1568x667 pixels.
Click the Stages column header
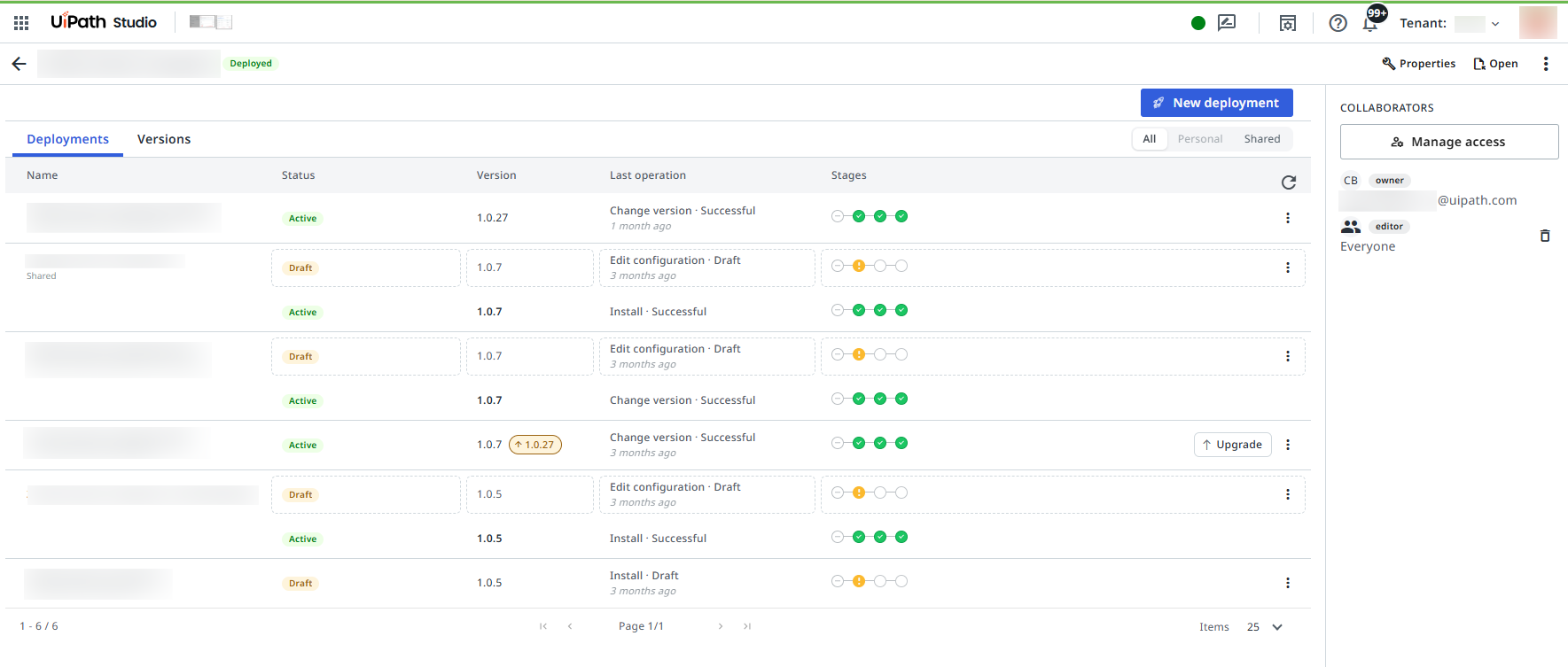click(849, 175)
